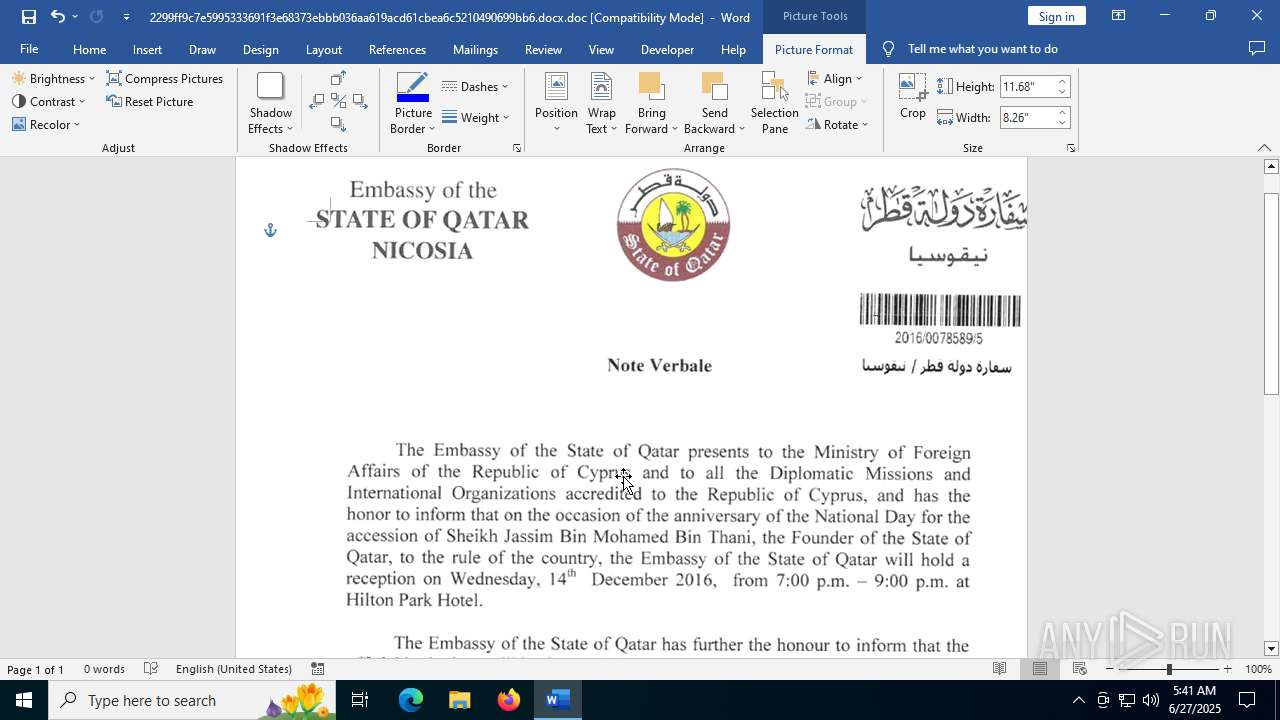Open the undo history dropdown arrow

(75, 17)
